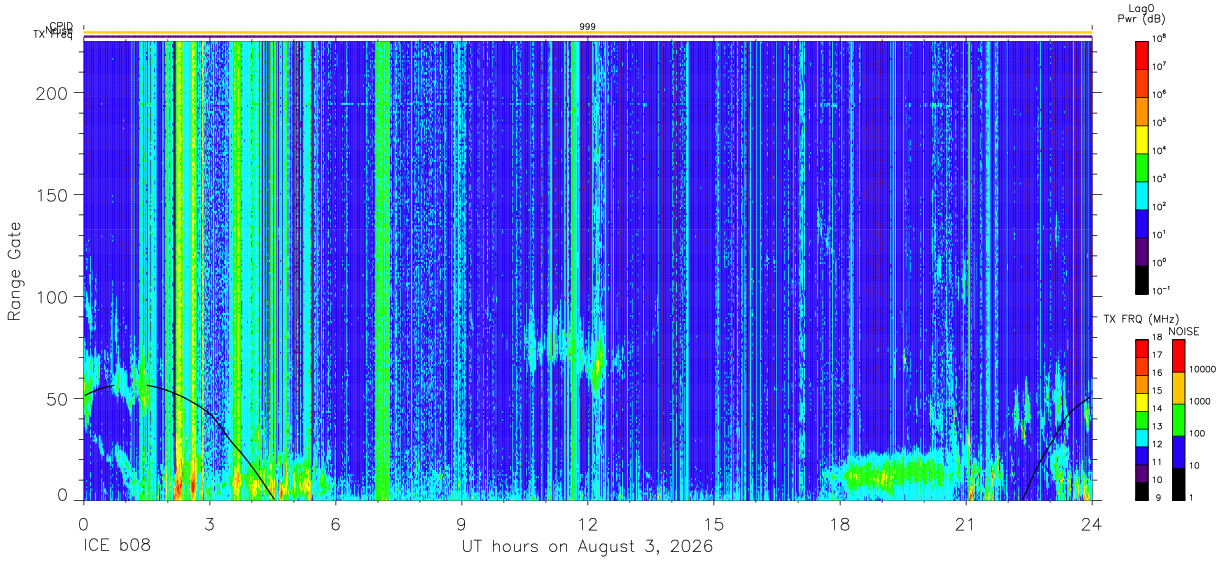Click the red top segment of the NOISE bar

click(x=1178, y=356)
